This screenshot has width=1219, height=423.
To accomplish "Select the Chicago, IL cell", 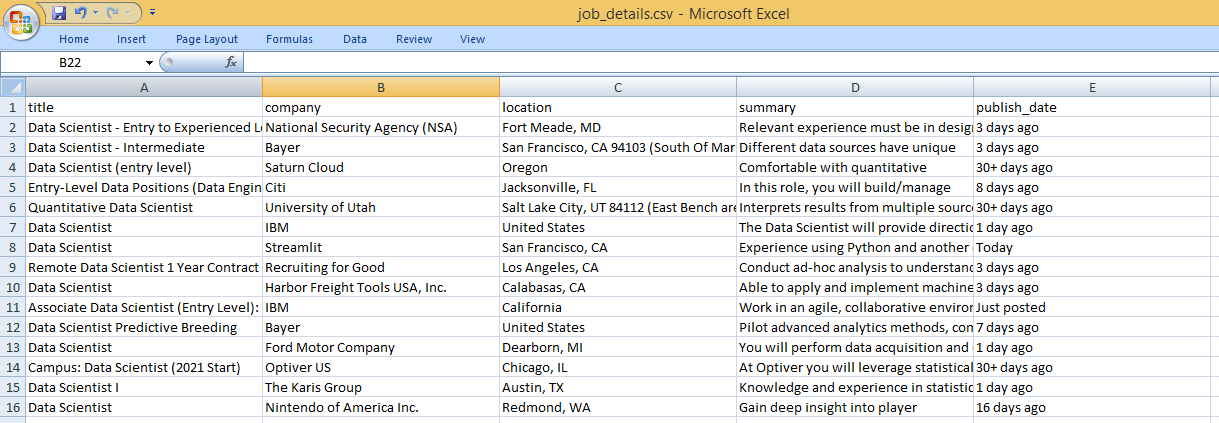I will (617, 367).
